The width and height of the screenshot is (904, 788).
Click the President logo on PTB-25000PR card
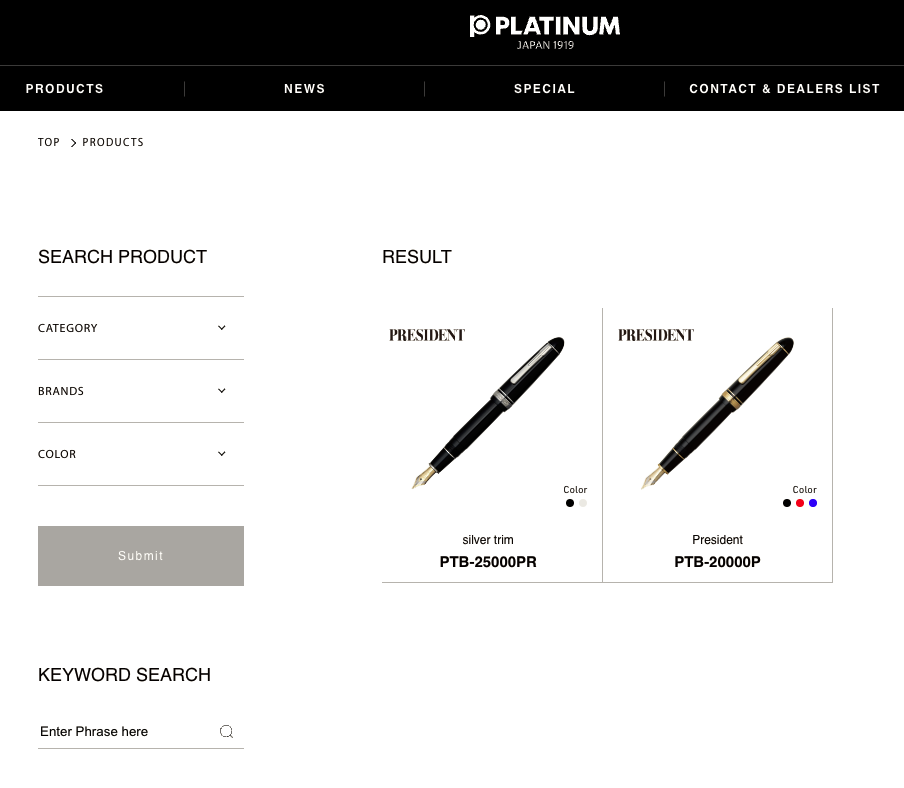[427, 335]
